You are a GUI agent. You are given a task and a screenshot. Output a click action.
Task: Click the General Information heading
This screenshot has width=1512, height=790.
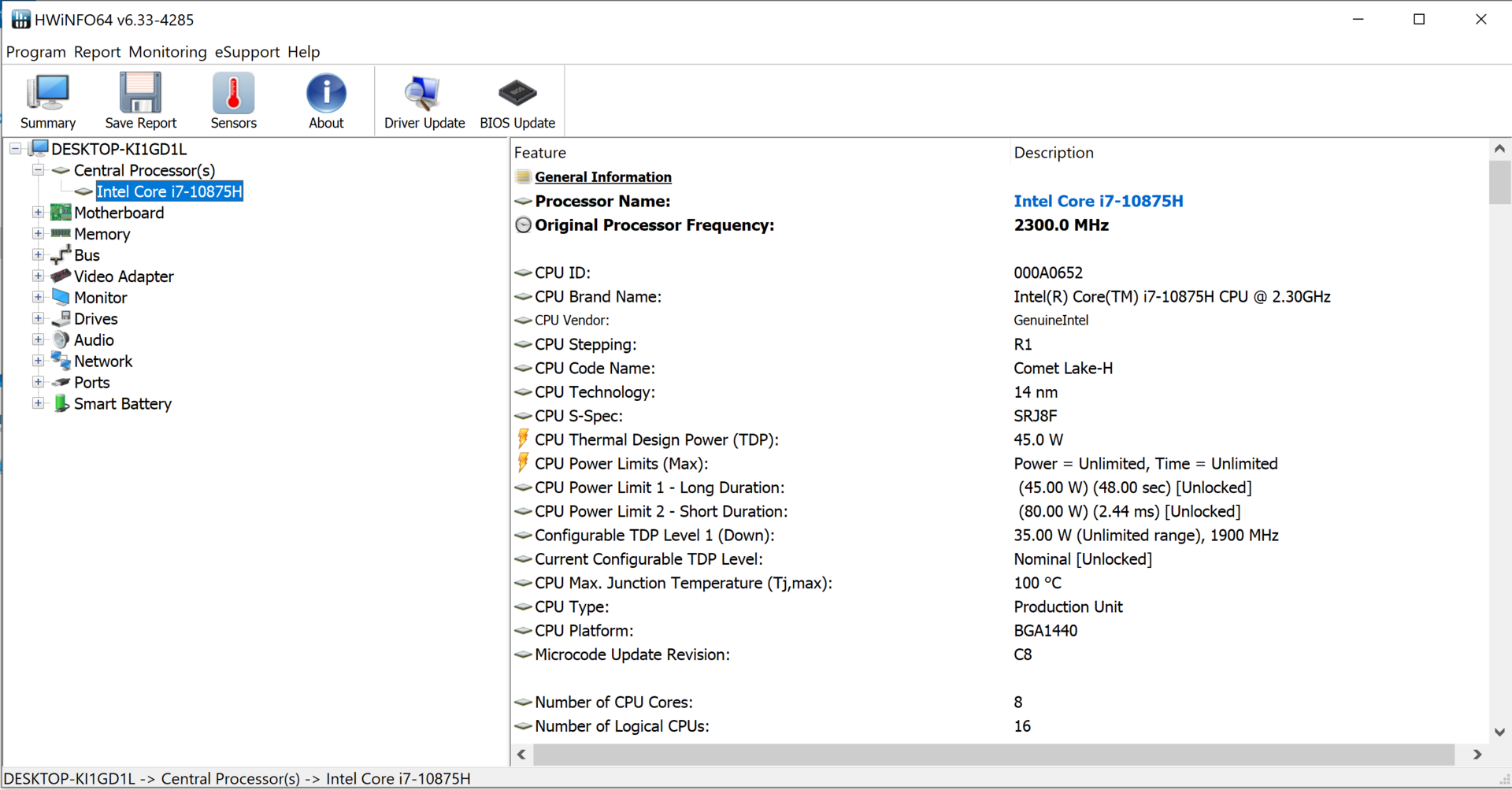point(603,177)
